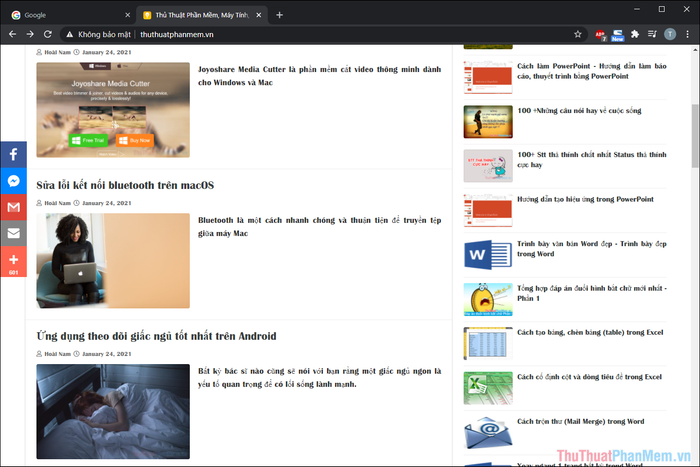Open Cách cố định cột và dòng tiêu đề
The image size is (700, 467).
589,377
